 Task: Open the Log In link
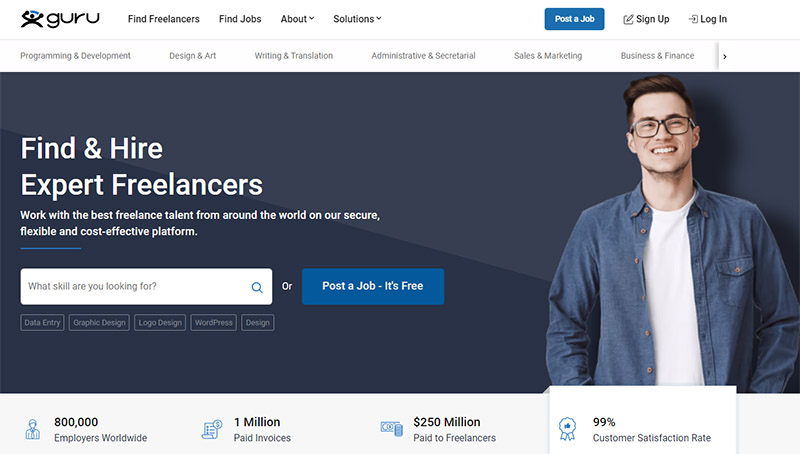click(708, 19)
